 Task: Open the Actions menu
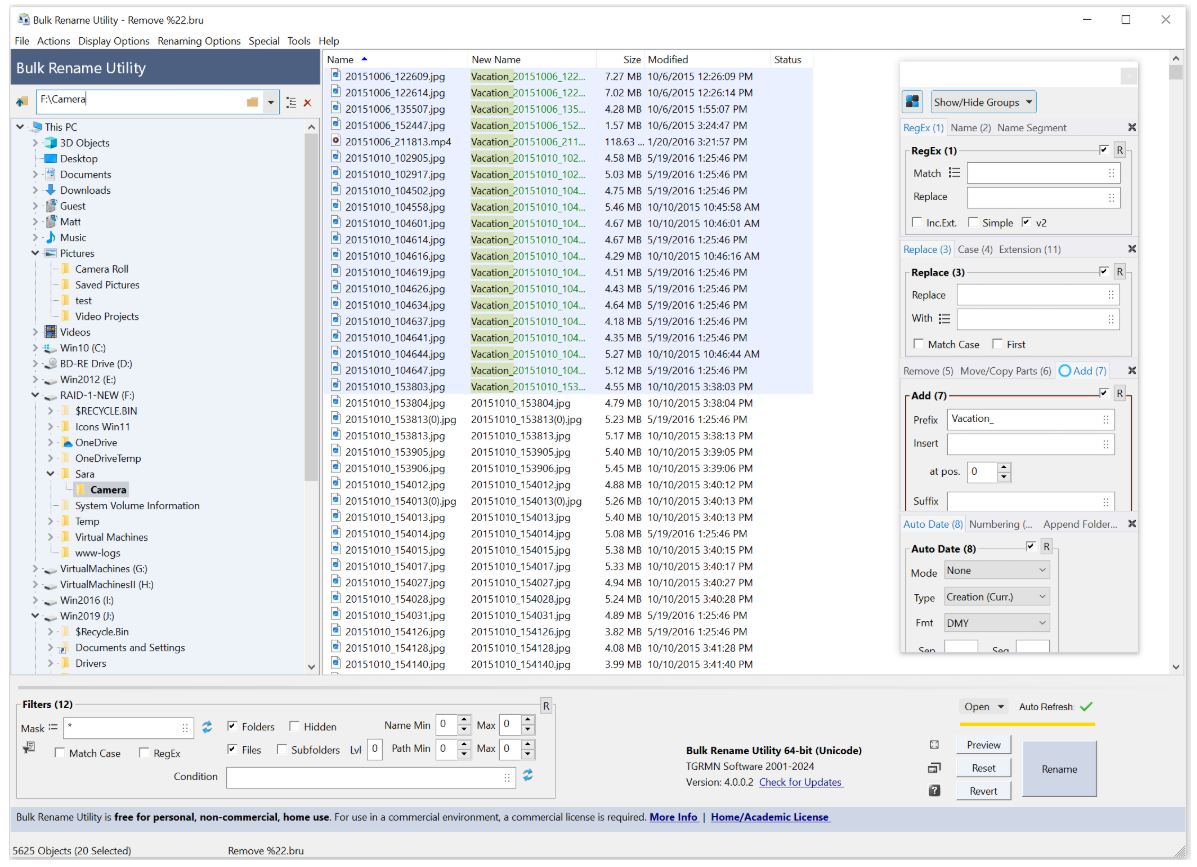[53, 41]
